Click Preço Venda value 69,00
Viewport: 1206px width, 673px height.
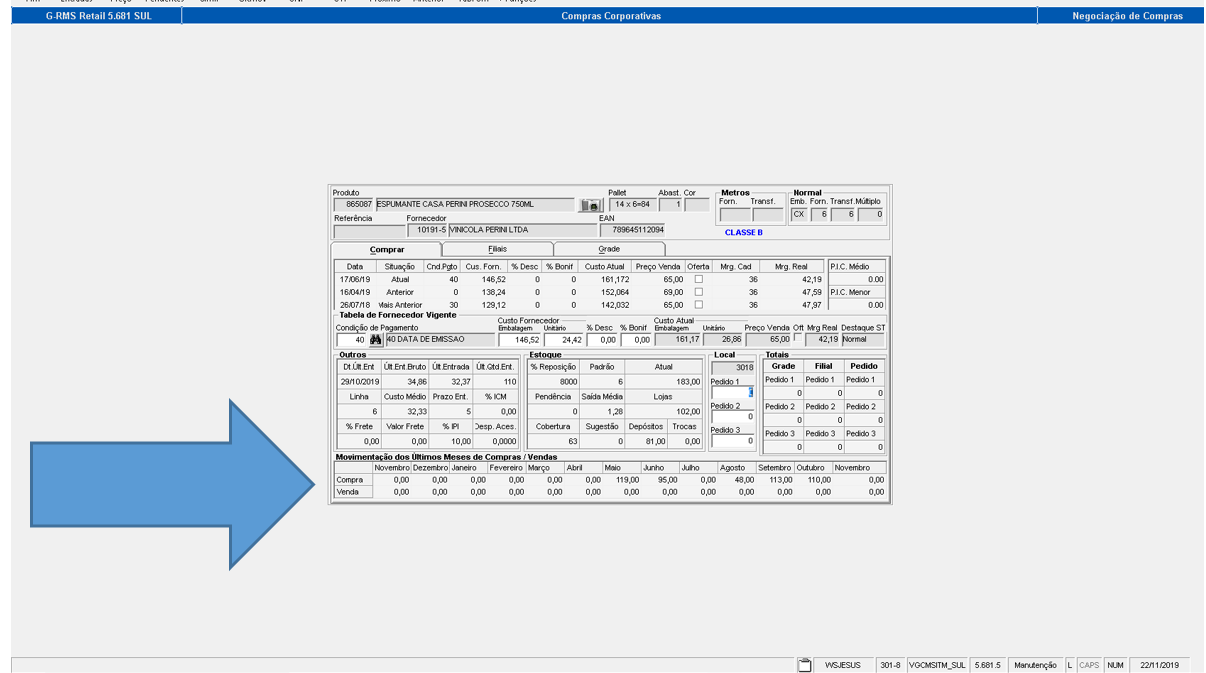pyautogui.click(x=673, y=292)
